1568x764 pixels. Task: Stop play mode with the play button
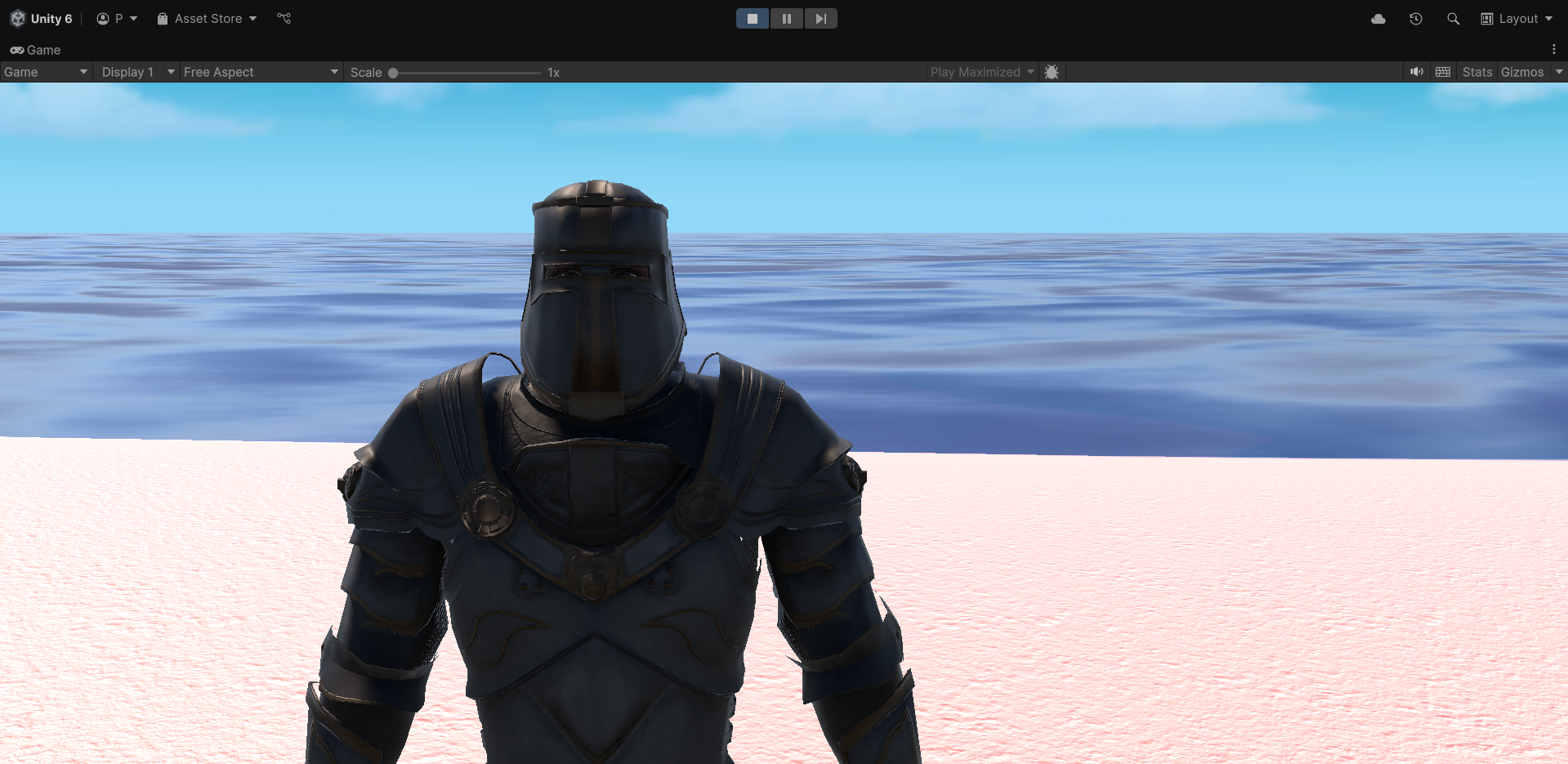(753, 19)
